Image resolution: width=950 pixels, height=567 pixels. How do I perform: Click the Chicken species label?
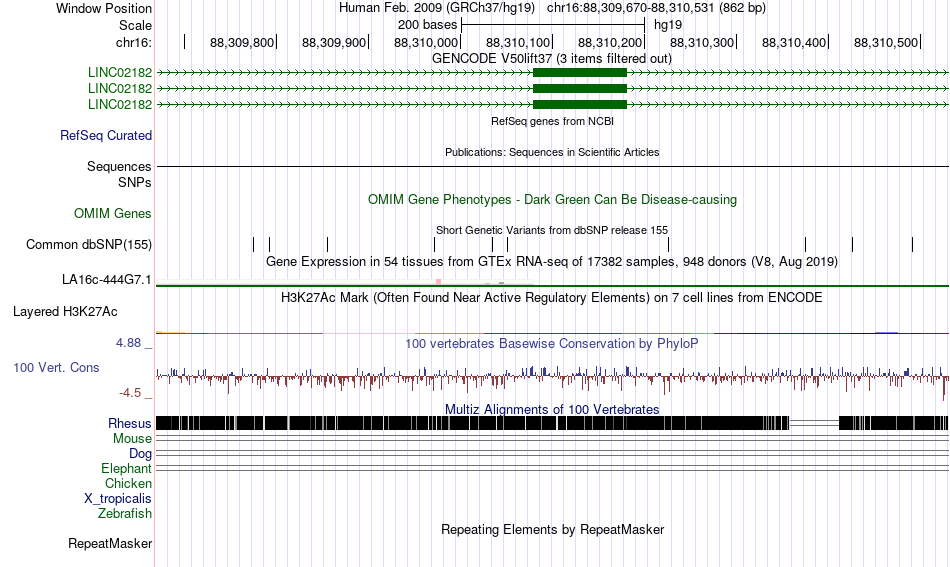[x=128, y=483]
